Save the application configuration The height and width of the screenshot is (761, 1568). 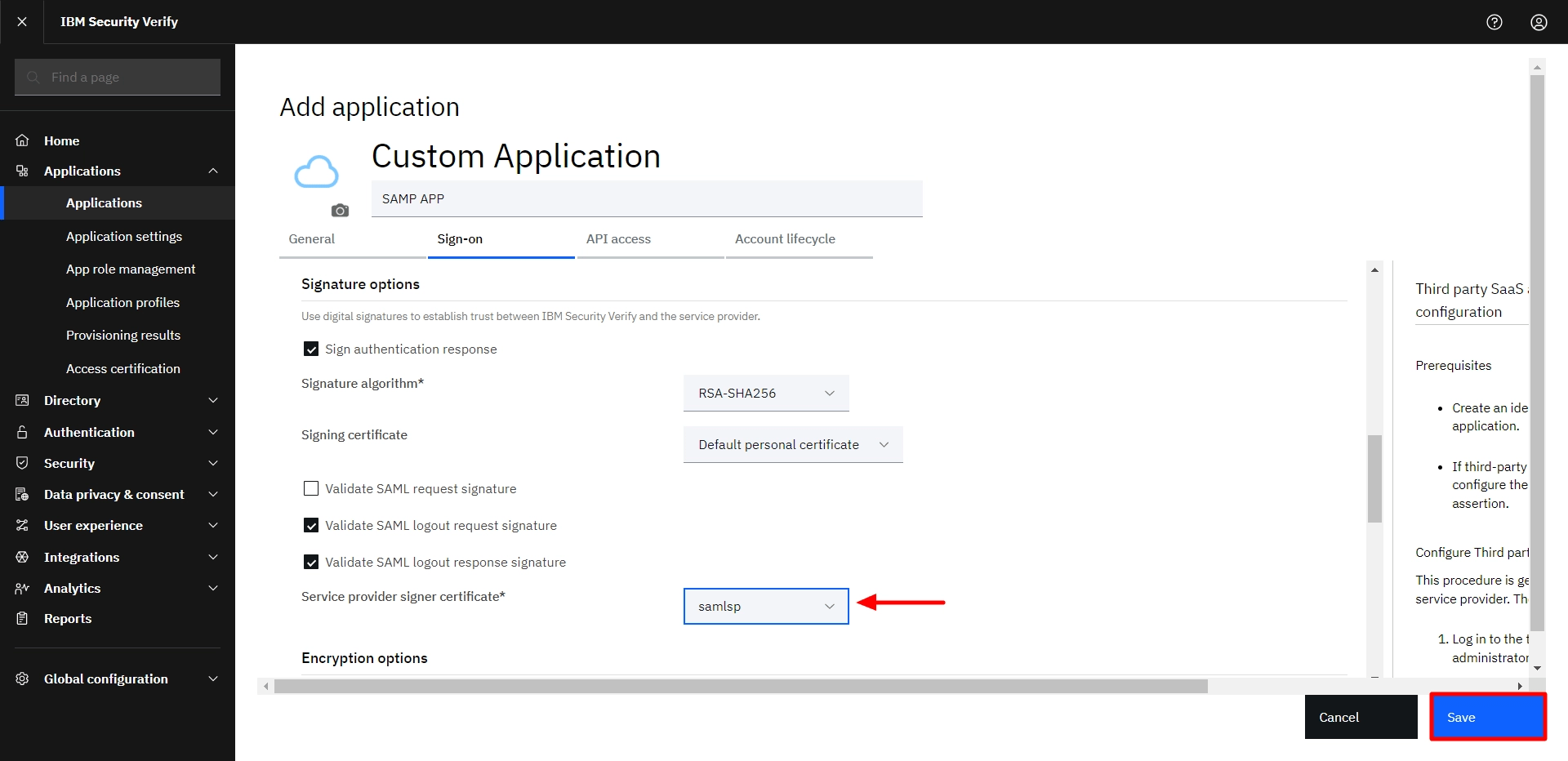pos(1487,717)
